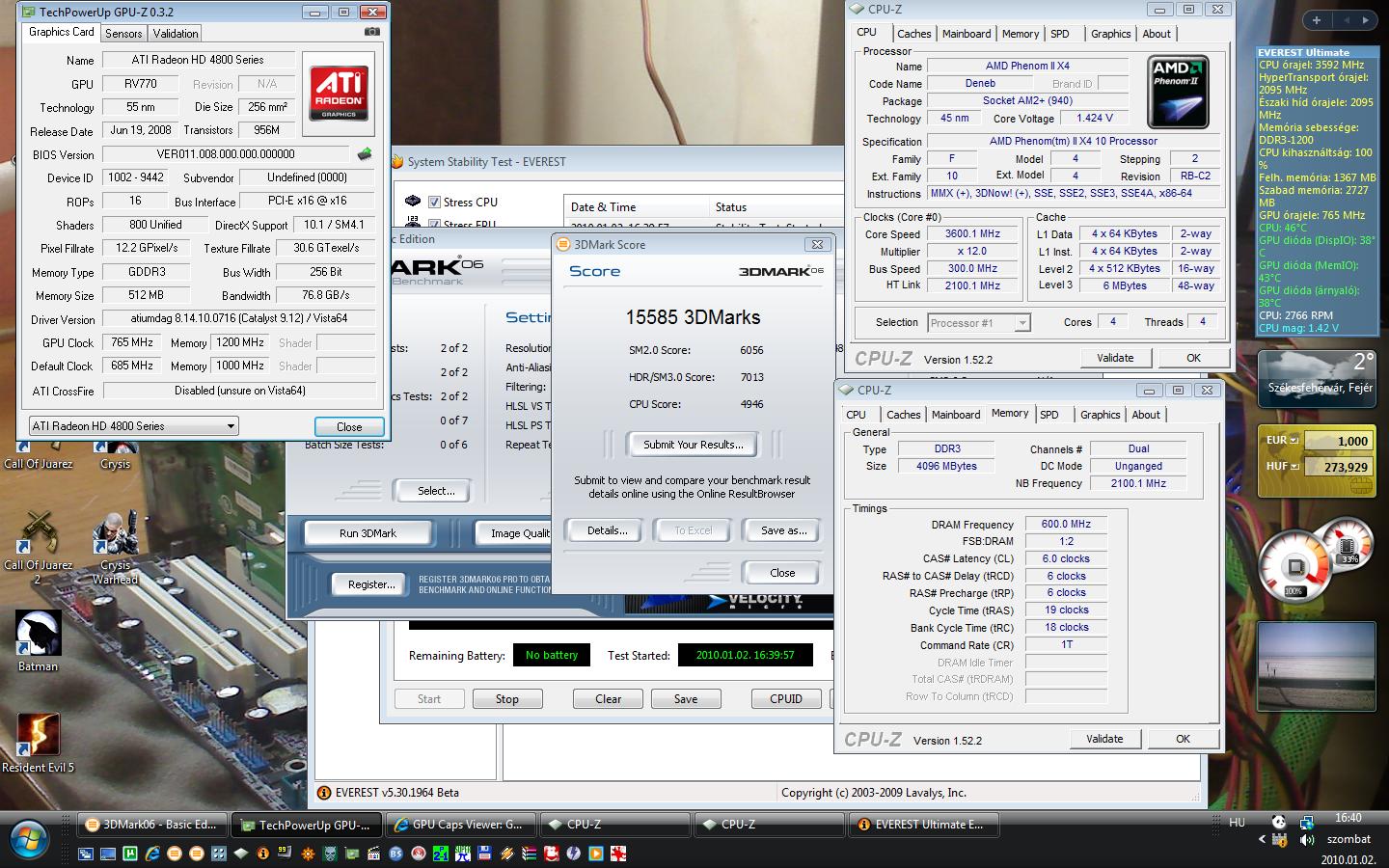Click Stop button in EVEREST stability test
Viewport: 1389px width, 868px height.
click(x=506, y=699)
